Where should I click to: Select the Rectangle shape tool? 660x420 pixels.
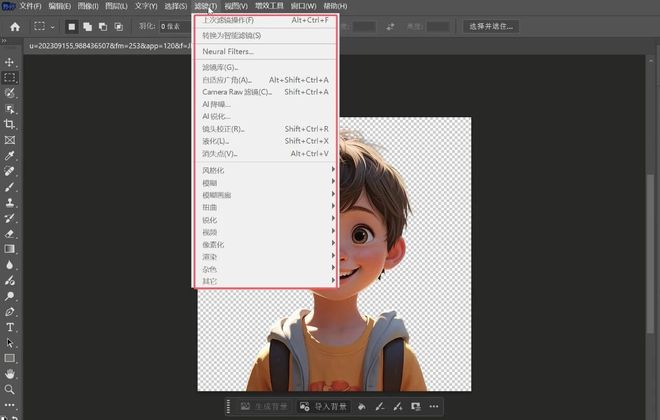[x=9, y=359]
